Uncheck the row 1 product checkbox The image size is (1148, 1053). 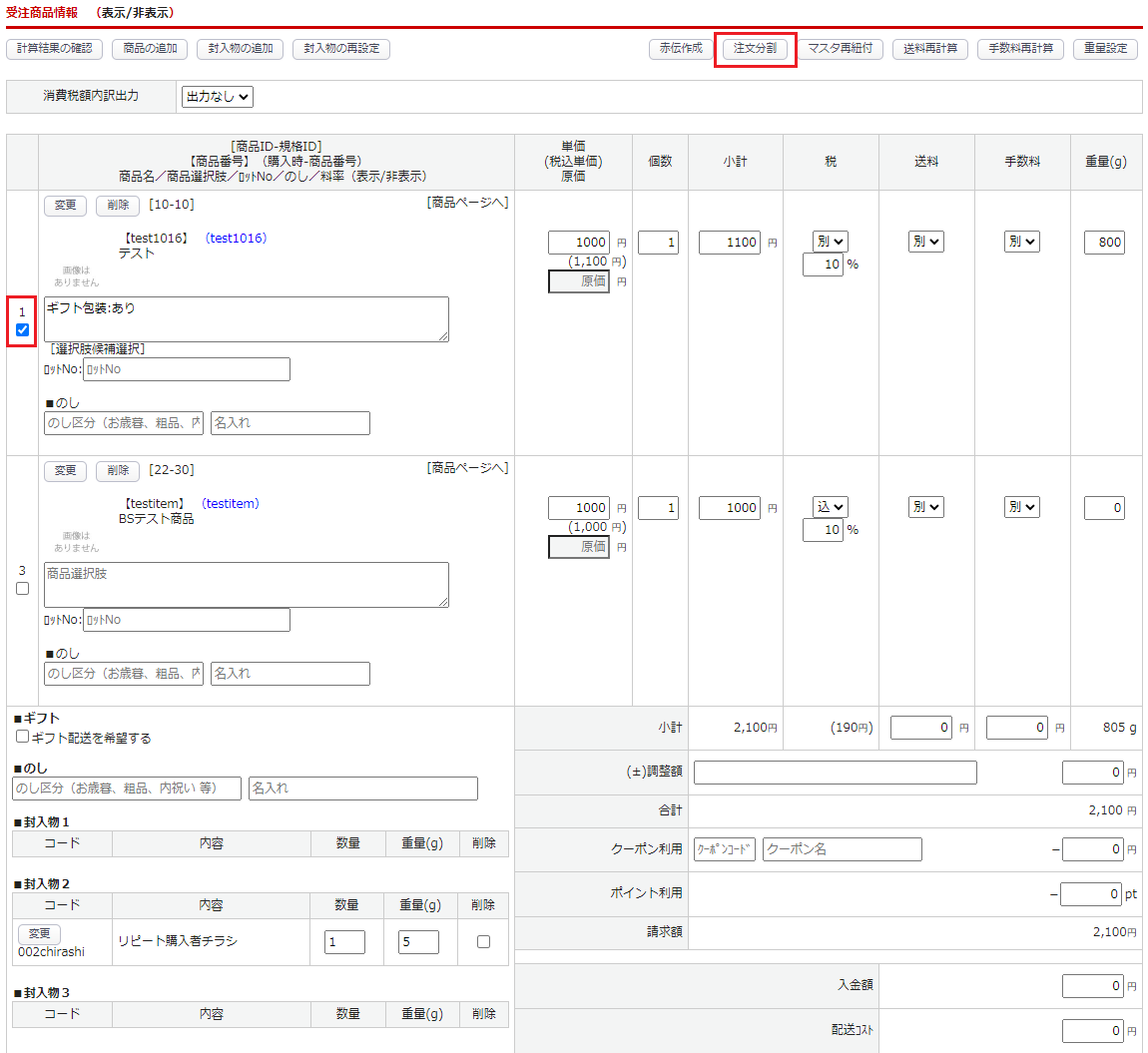tap(22, 330)
